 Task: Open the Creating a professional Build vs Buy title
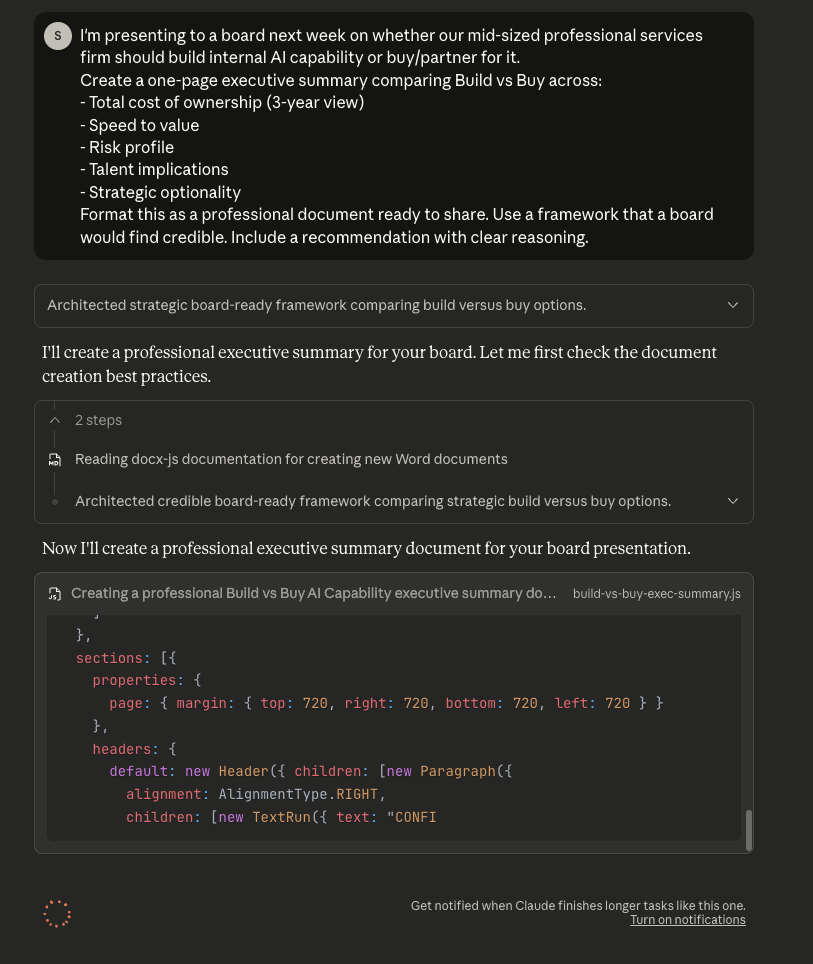point(313,594)
